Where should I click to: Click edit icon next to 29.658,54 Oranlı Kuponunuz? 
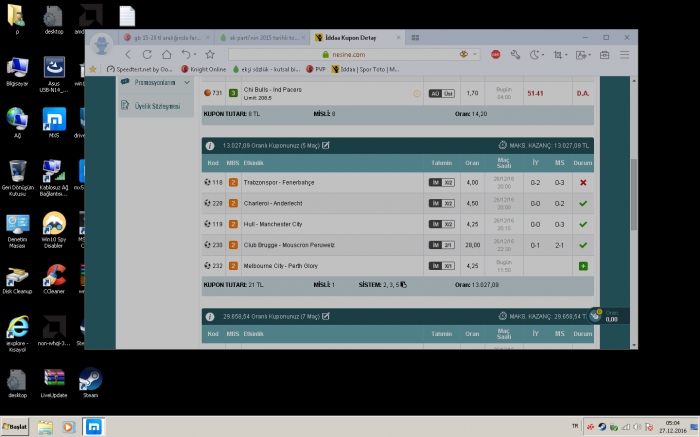[326, 316]
